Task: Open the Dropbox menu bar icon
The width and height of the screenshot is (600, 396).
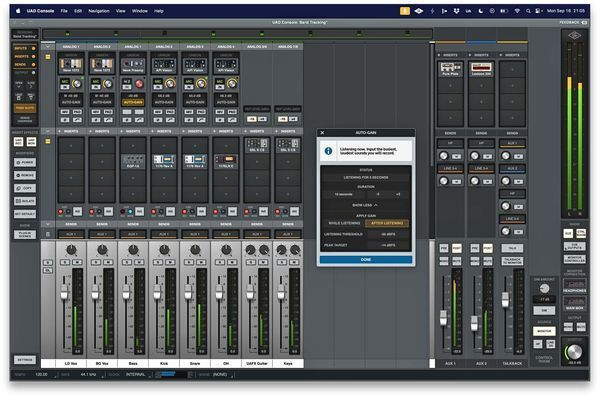Action: 456,11
